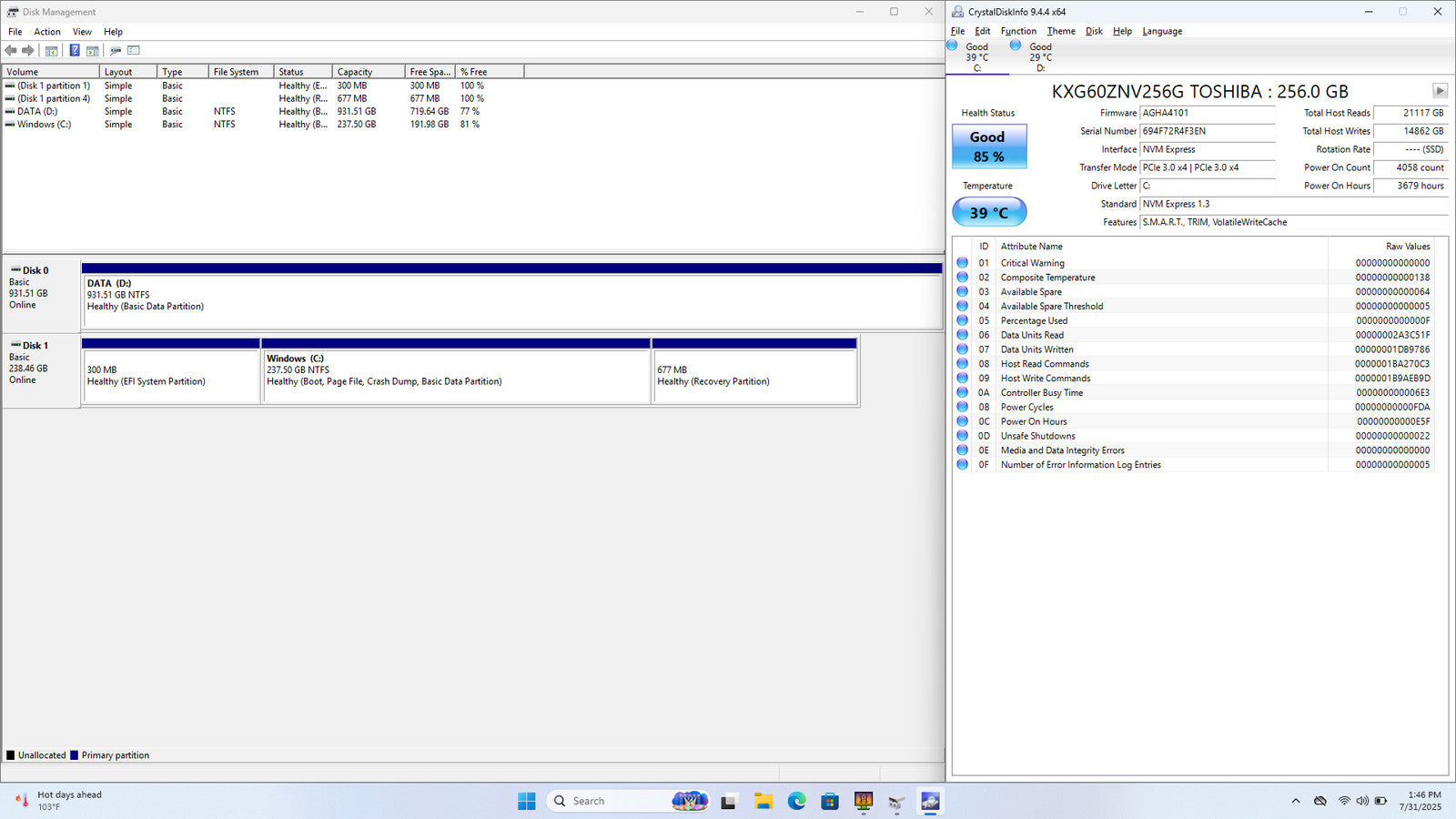1456x819 pixels.
Task: Click the Settings checklist toolbar icon
Action: [x=134, y=51]
